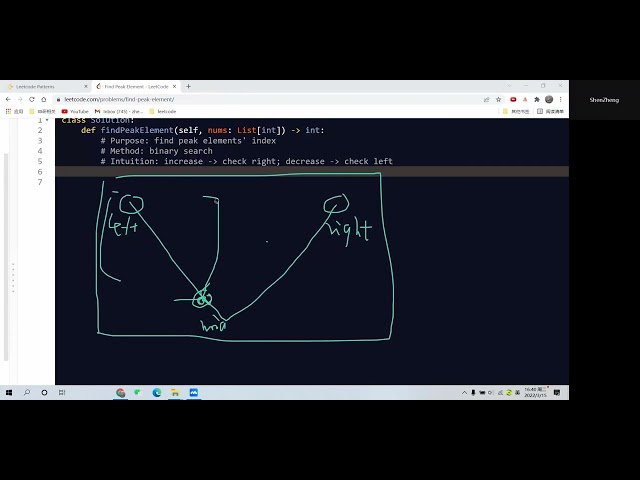Share this page from the address bar
The height and width of the screenshot is (480, 640).
tap(487, 99)
